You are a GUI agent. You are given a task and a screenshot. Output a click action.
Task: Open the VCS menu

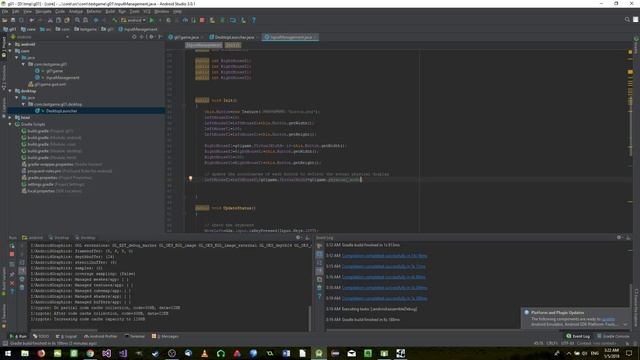click(147, 11)
